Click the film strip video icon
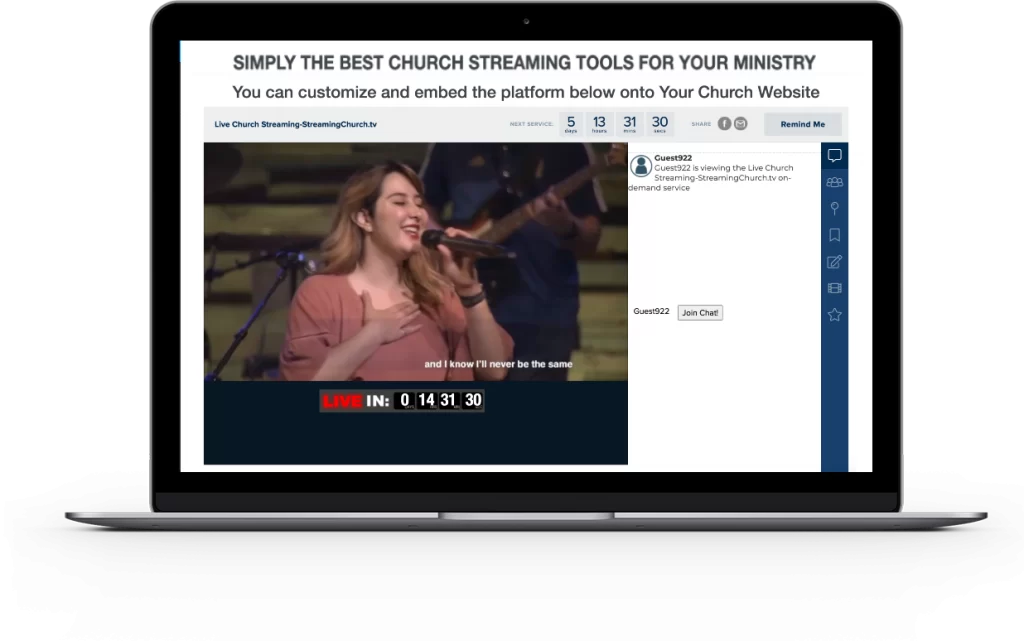The image size is (1024, 641). tap(834, 288)
